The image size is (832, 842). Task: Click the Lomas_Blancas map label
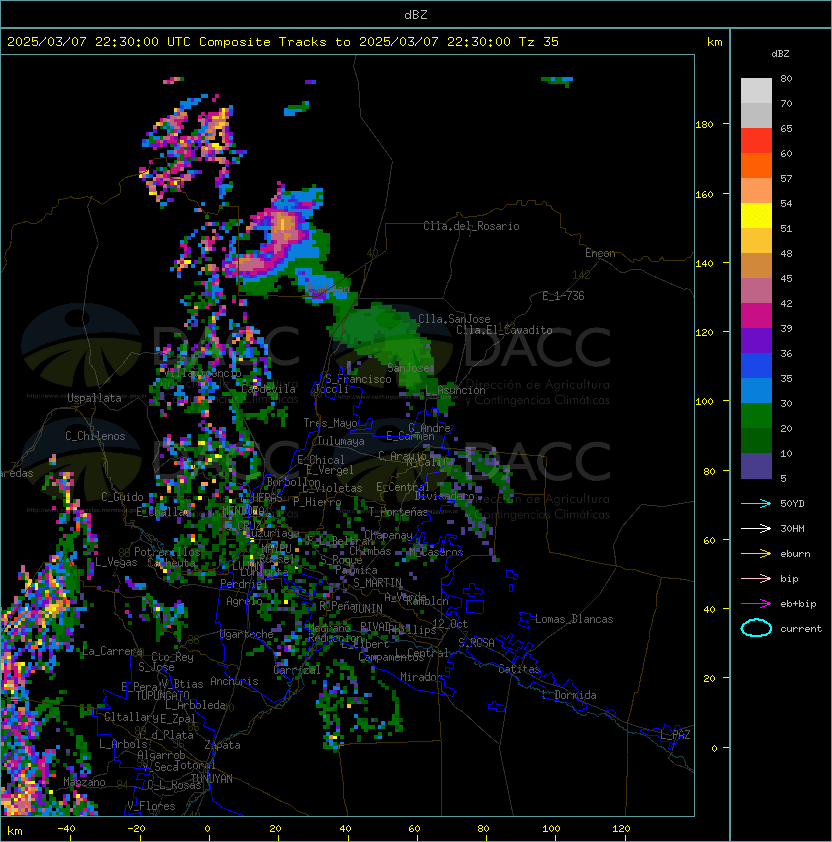[574, 619]
